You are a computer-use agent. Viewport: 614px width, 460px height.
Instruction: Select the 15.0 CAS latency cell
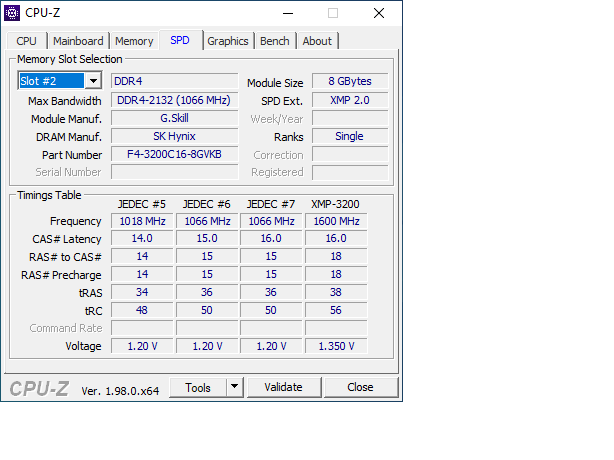click(x=207, y=238)
